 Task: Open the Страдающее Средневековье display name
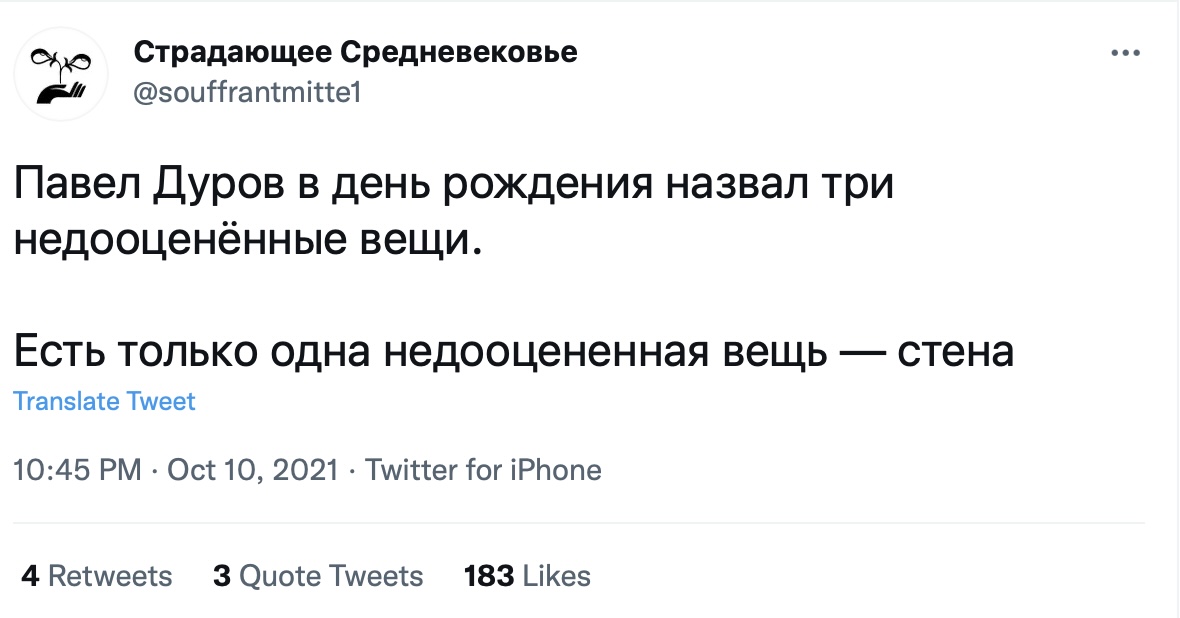pos(356,53)
